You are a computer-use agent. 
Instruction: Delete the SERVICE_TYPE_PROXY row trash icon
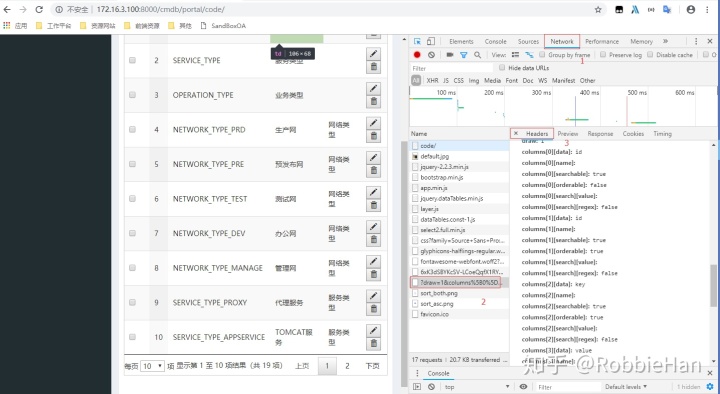373,309
